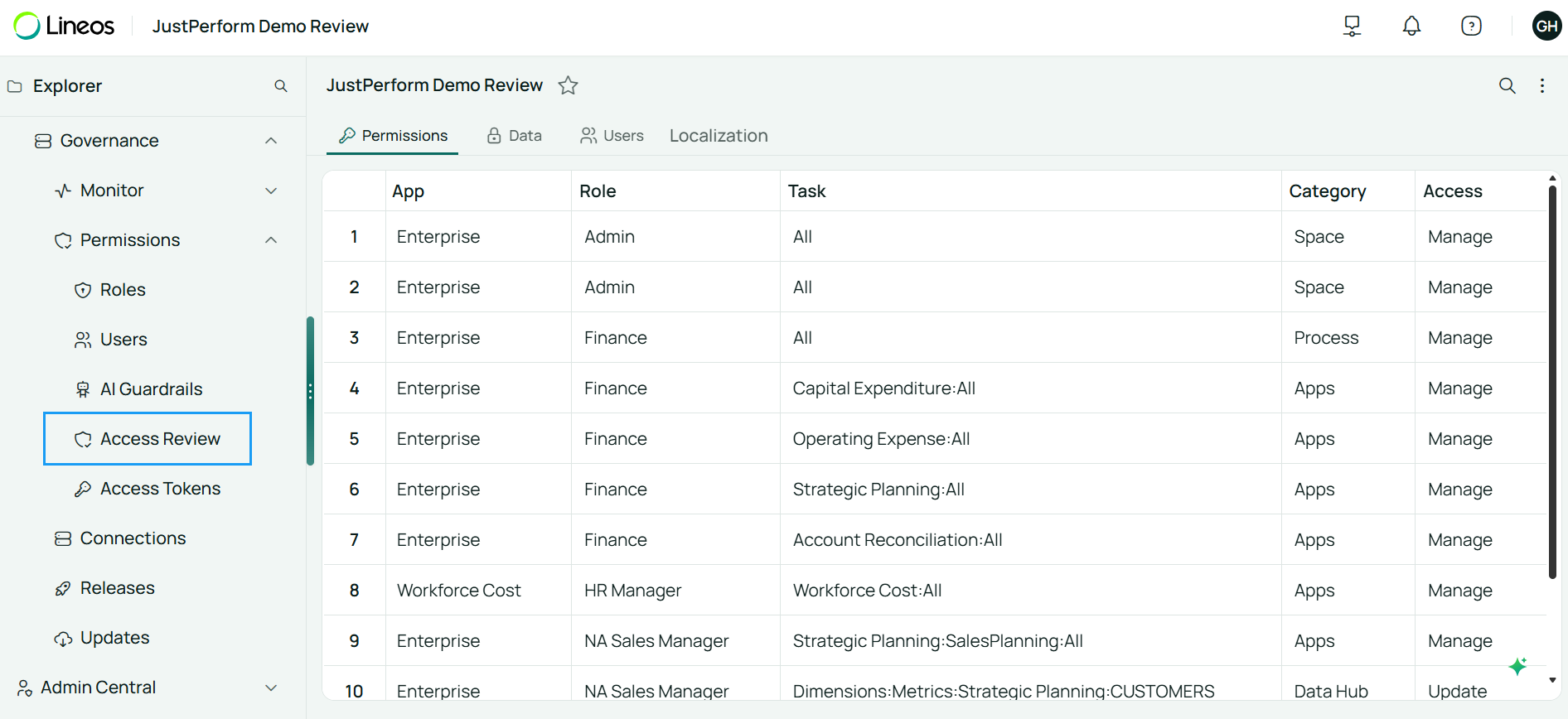
Task: Open the three-dot more options menu
Action: coord(1542,85)
